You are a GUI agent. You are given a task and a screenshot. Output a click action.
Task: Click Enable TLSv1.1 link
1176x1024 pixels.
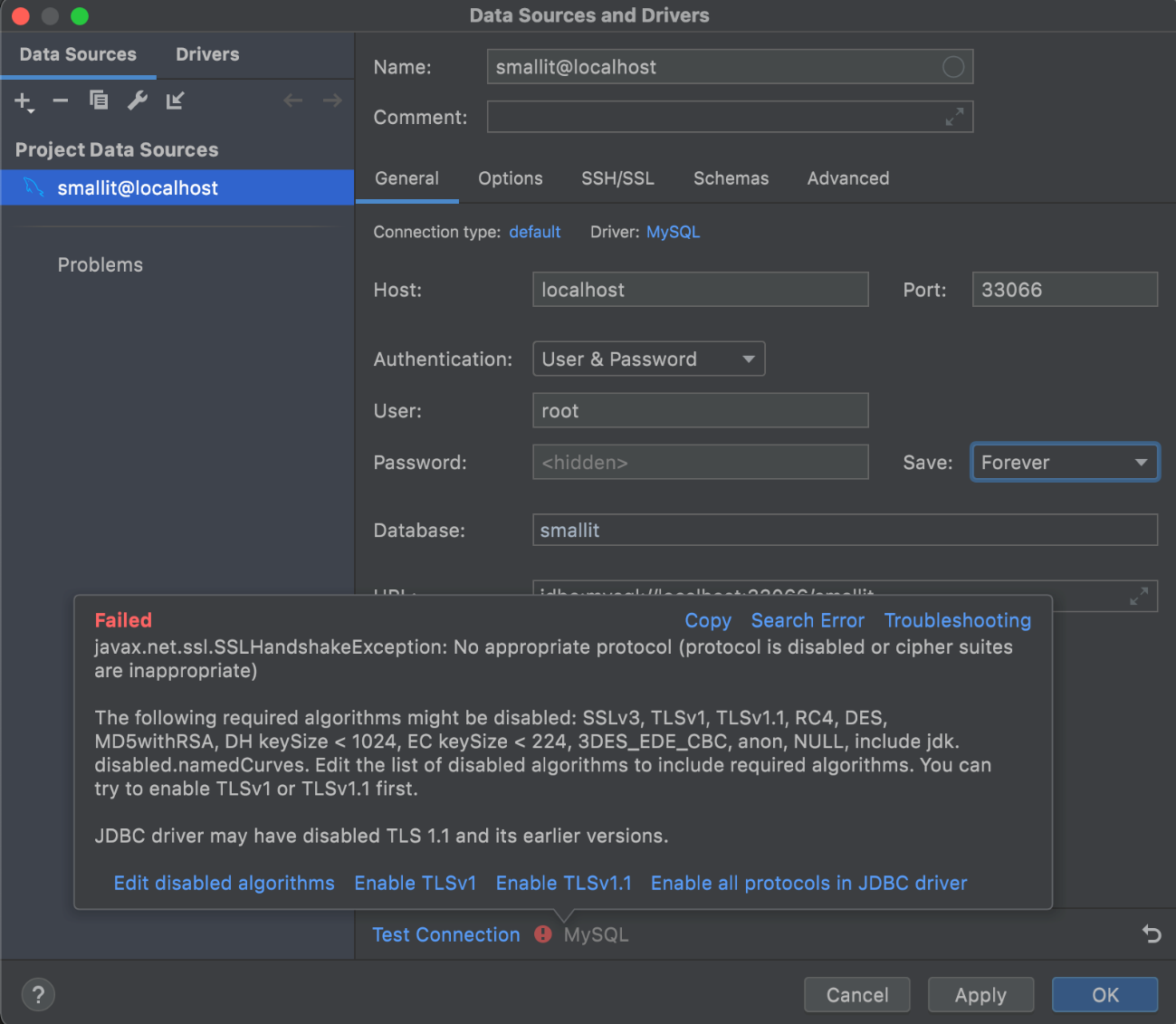pyautogui.click(x=563, y=883)
